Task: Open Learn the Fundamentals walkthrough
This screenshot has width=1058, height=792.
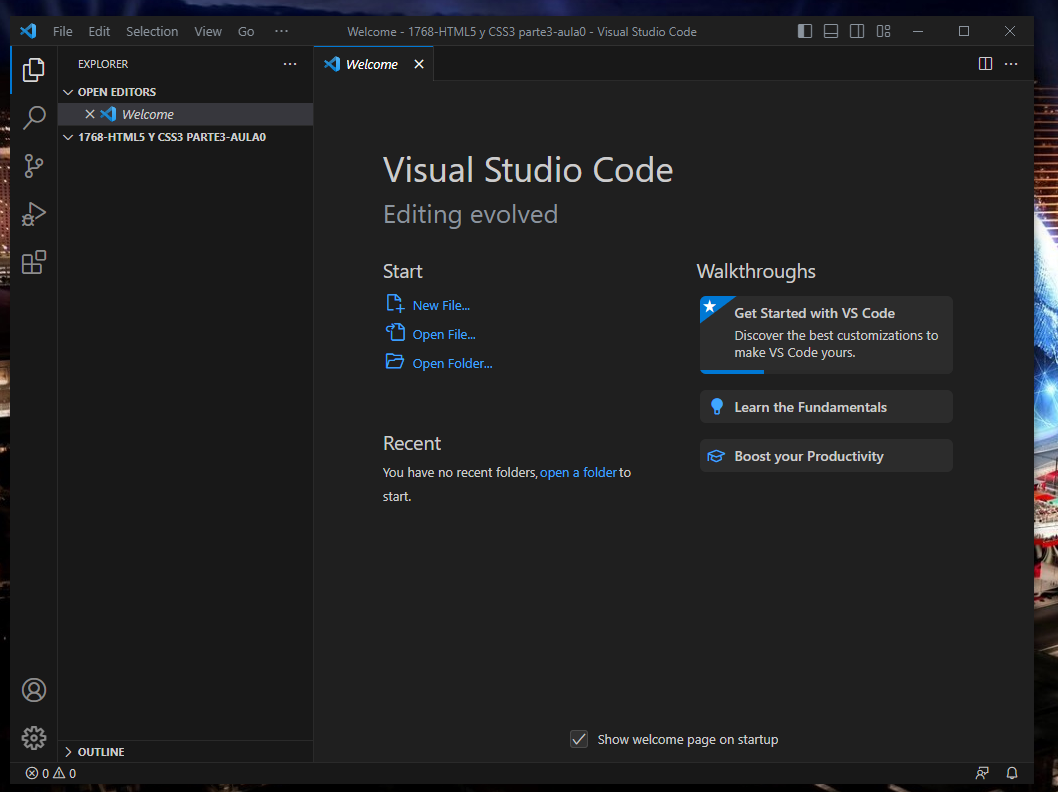Action: coord(826,407)
